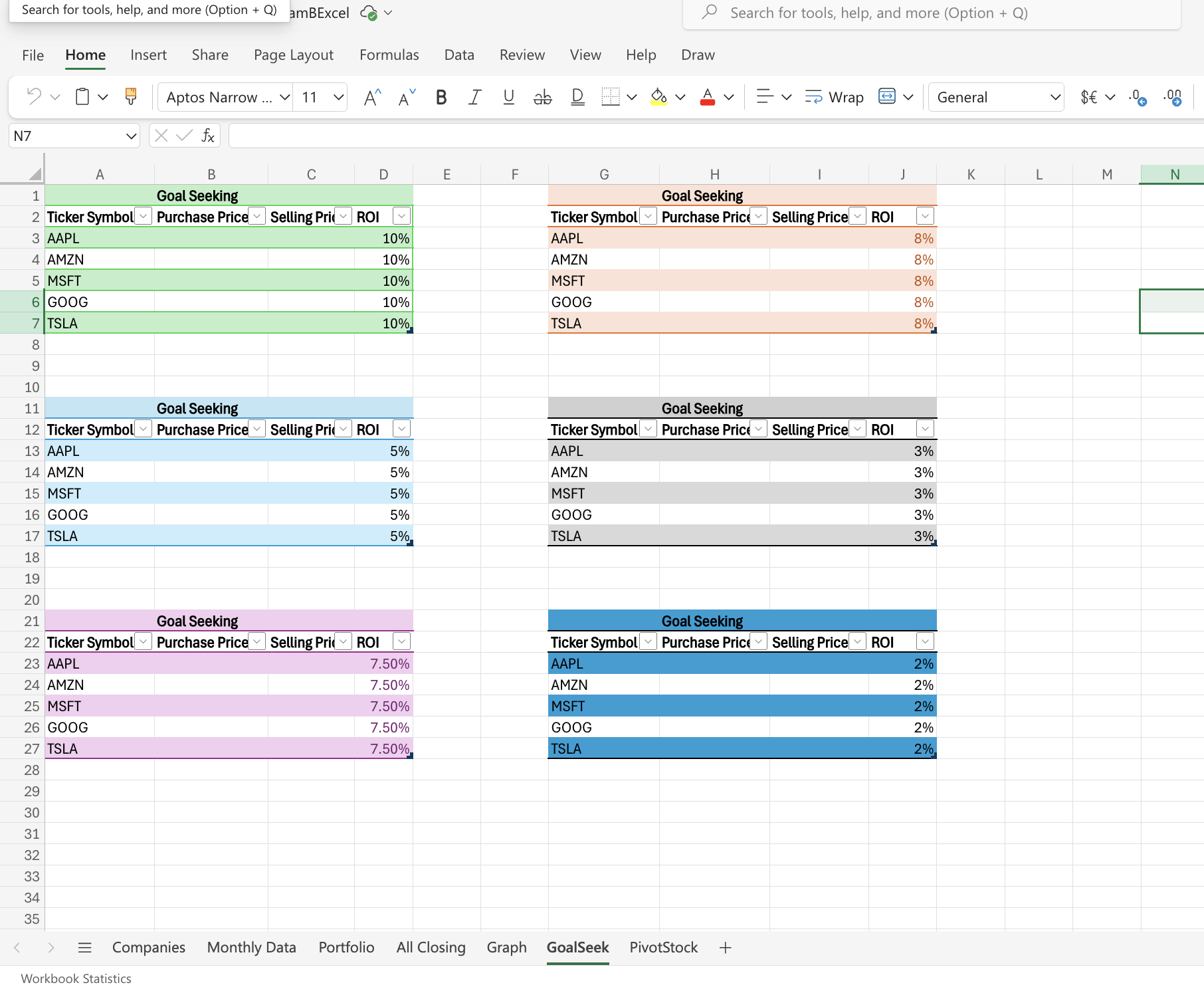Image resolution: width=1204 pixels, height=989 pixels.
Task: Toggle italic formatting
Action: pos(474,97)
